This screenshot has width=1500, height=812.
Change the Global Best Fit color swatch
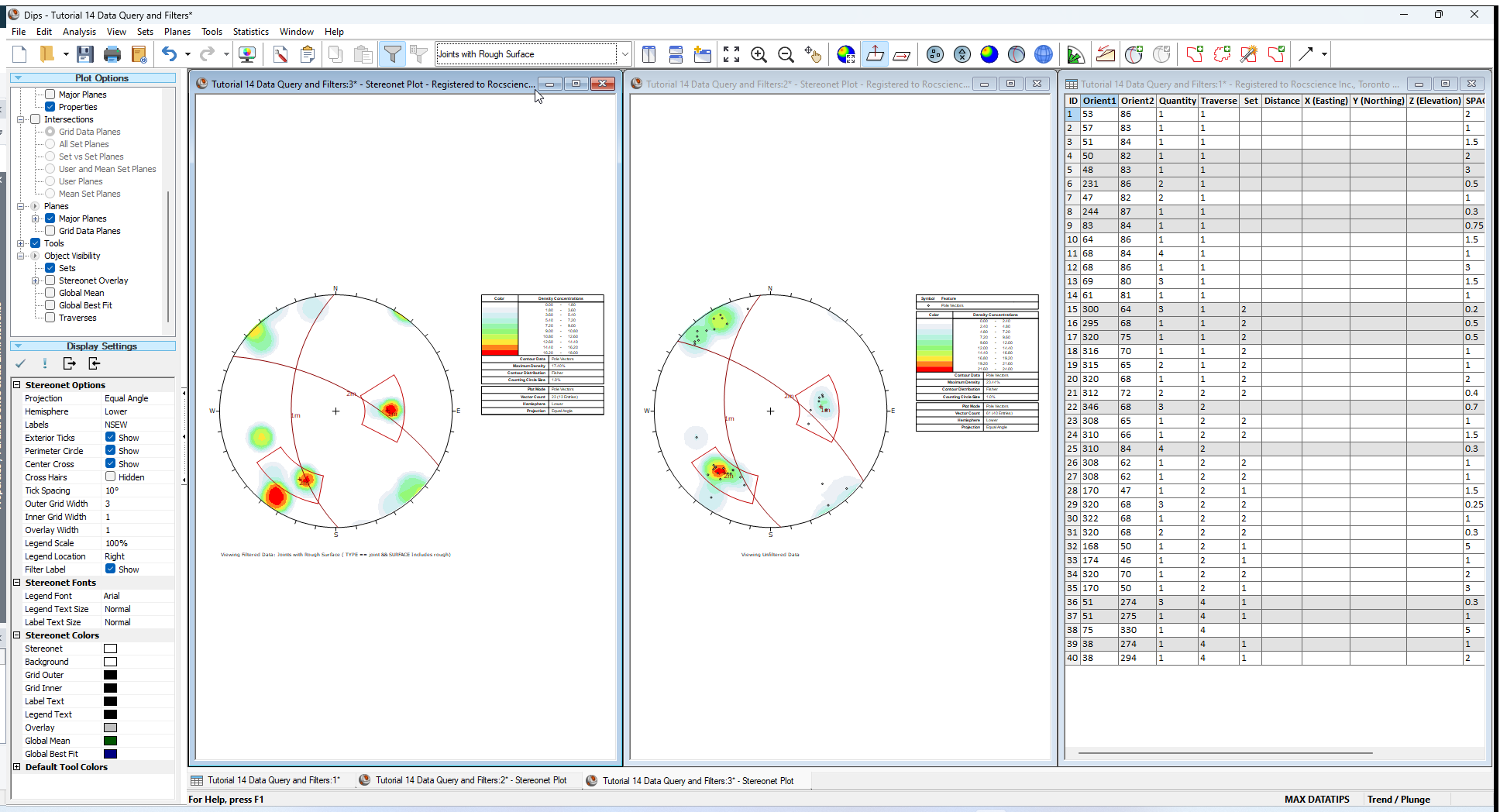point(110,753)
